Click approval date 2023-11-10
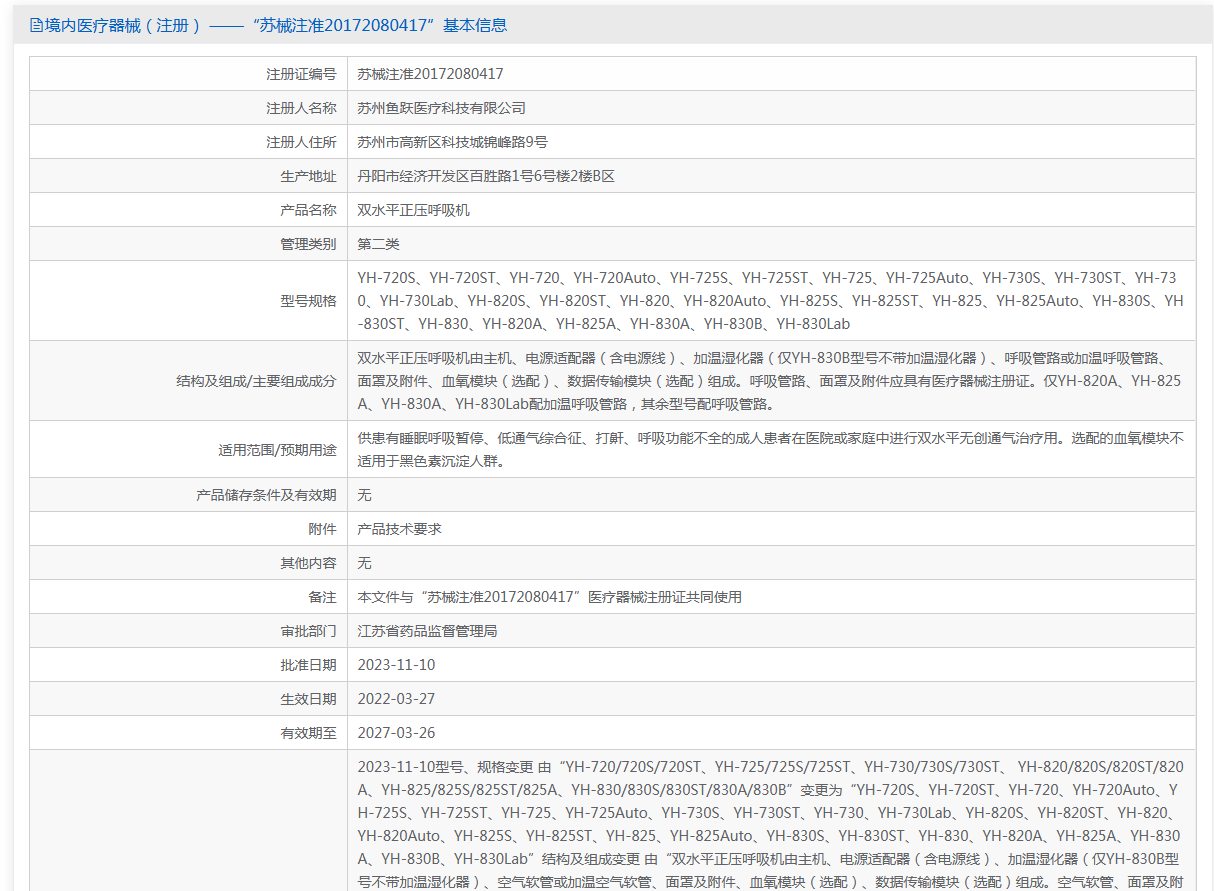The width and height of the screenshot is (1214, 891). (x=397, y=665)
